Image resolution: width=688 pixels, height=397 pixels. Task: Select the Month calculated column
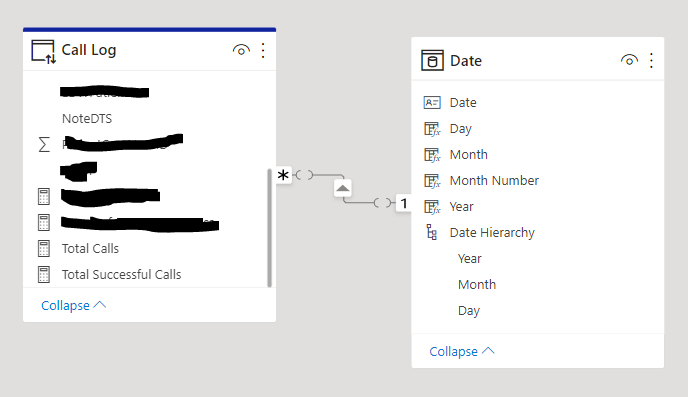click(x=469, y=154)
